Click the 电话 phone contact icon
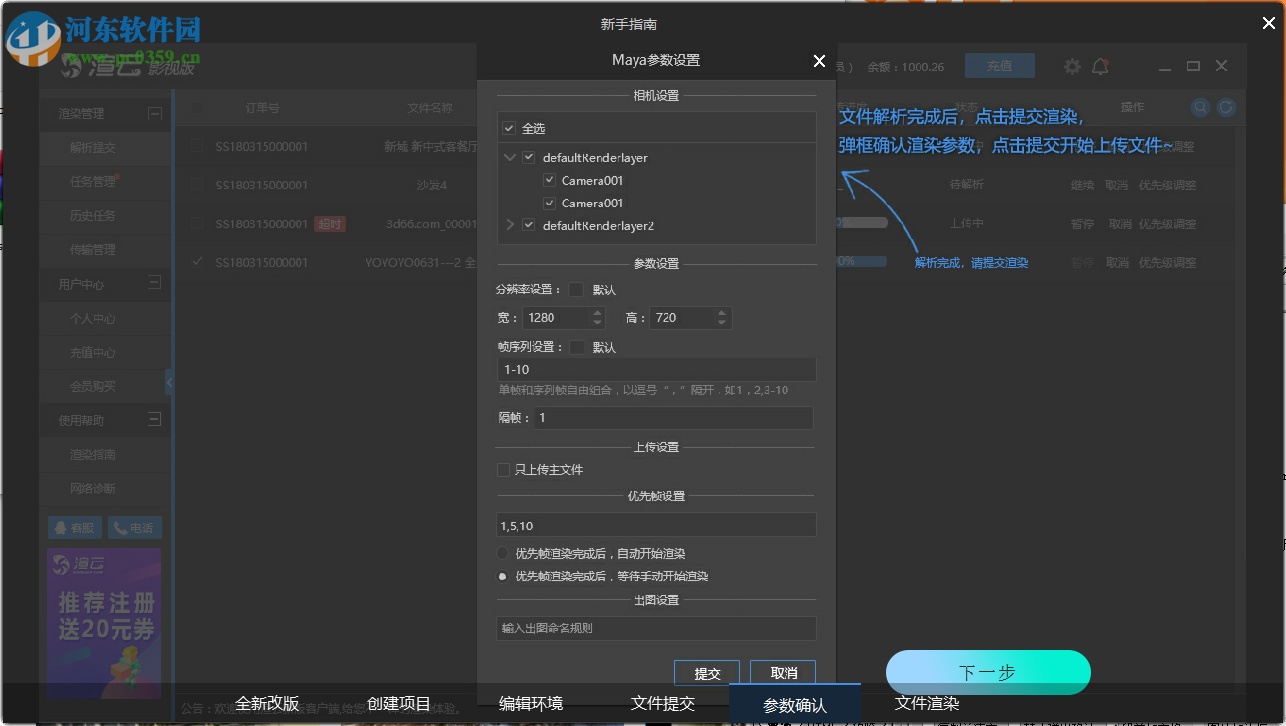The height and width of the screenshot is (726, 1286). (134, 527)
